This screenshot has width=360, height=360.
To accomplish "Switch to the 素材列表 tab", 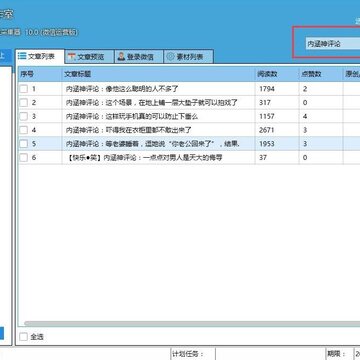I will pos(188,57).
